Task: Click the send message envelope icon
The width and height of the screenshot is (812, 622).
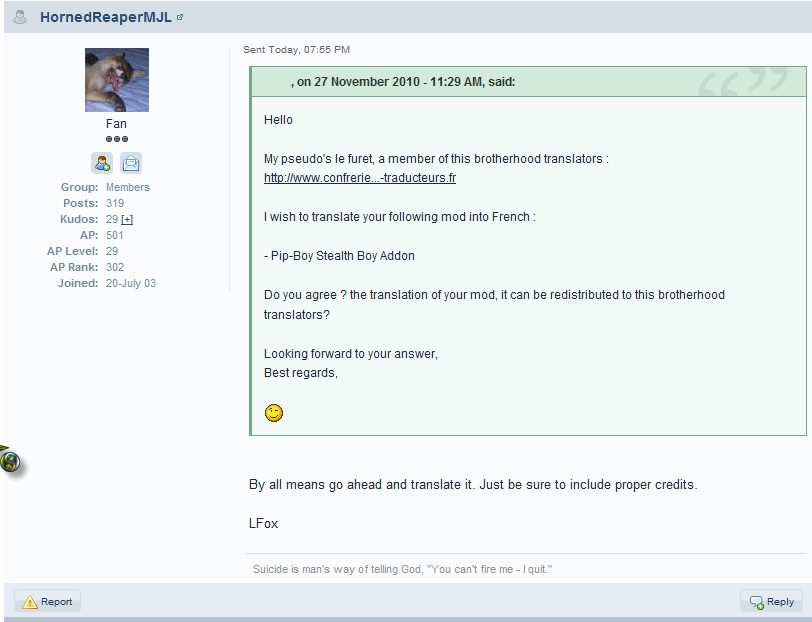Action: tap(131, 163)
